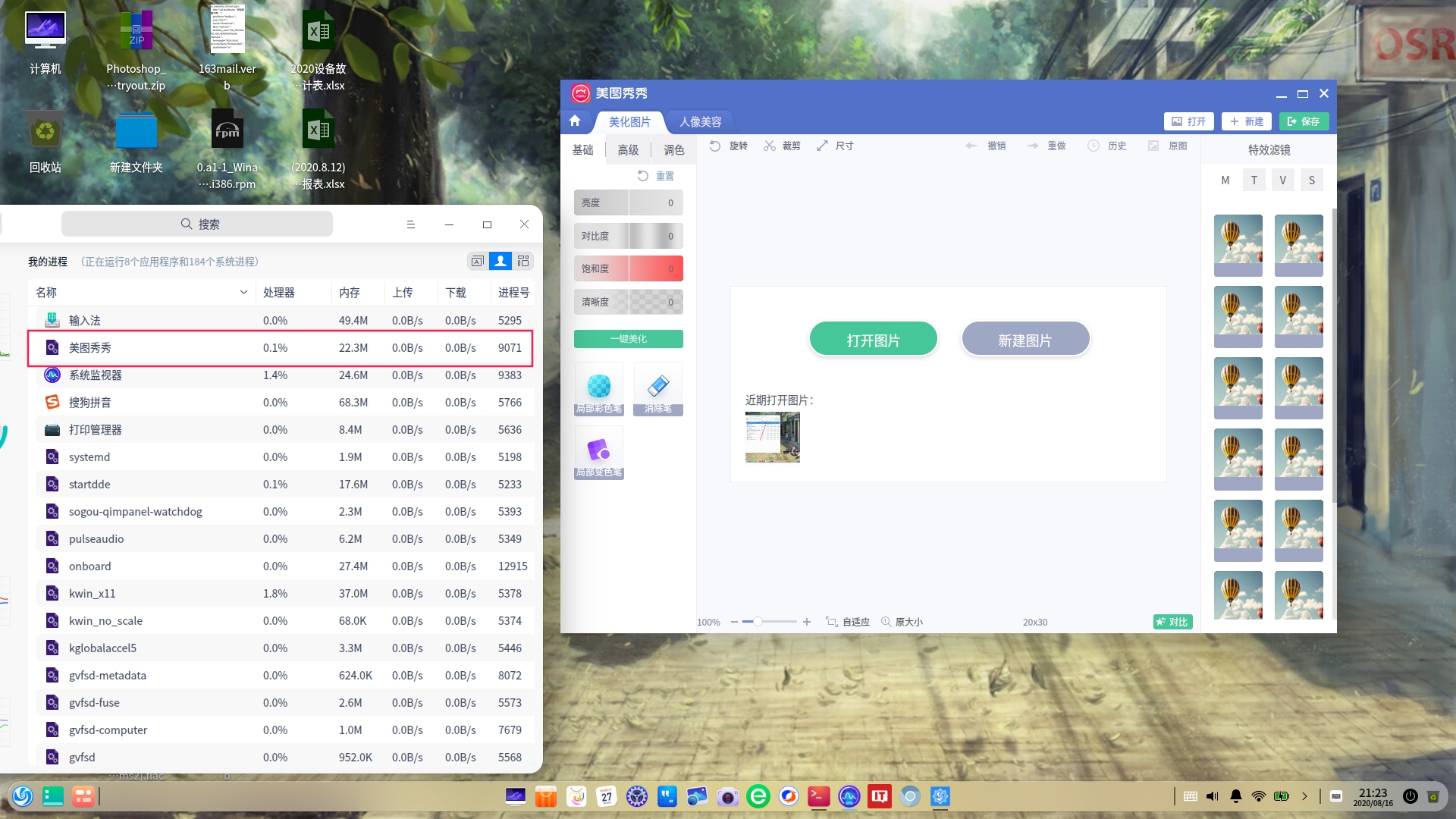The height and width of the screenshot is (819, 1456).
Task: Select the S filter category
Action: (x=1312, y=180)
